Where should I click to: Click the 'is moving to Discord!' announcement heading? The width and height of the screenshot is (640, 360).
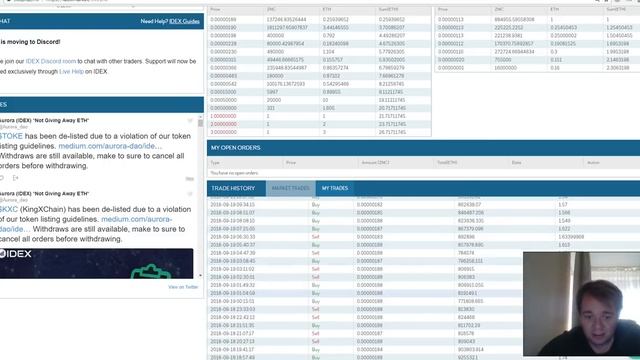pos(30,42)
